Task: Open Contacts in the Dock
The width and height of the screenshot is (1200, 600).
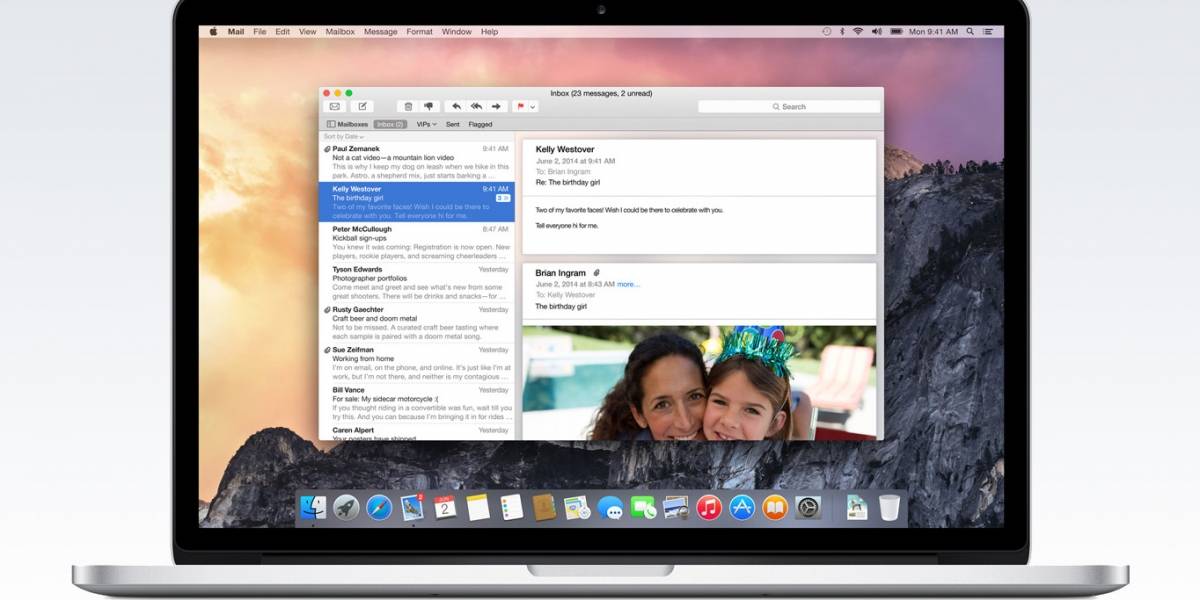Action: point(544,507)
